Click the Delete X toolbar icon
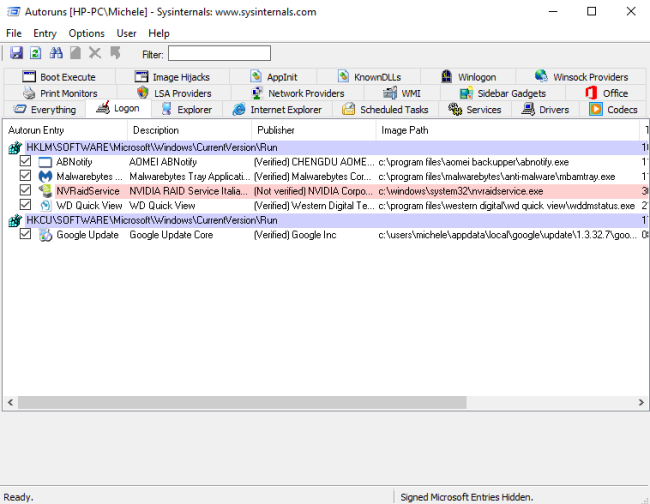 tap(95, 53)
